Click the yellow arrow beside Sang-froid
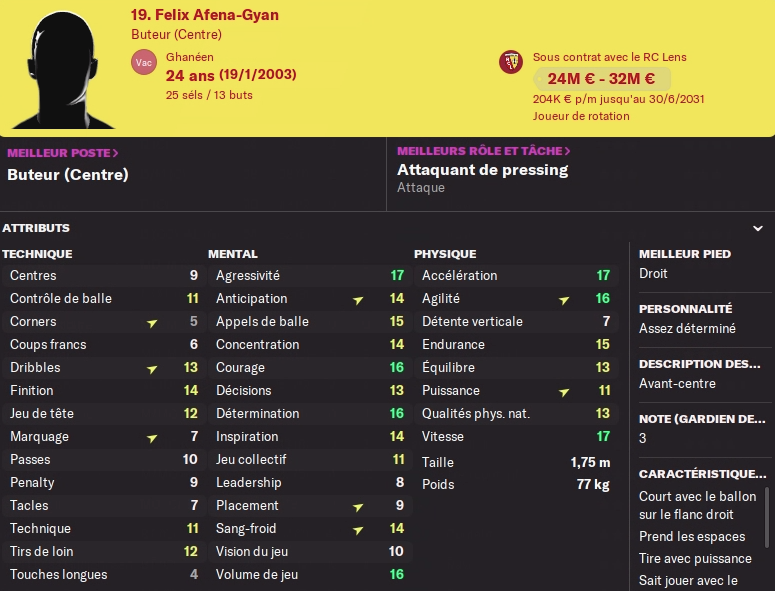Image resolution: width=775 pixels, height=591 pixels. (x=358, y=529)
